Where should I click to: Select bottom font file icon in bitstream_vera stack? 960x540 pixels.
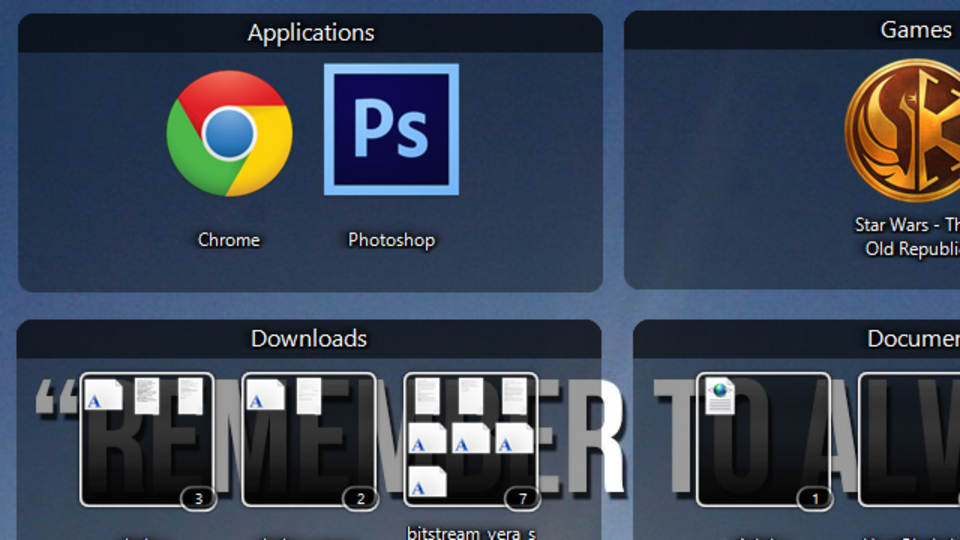click(427, 482)
